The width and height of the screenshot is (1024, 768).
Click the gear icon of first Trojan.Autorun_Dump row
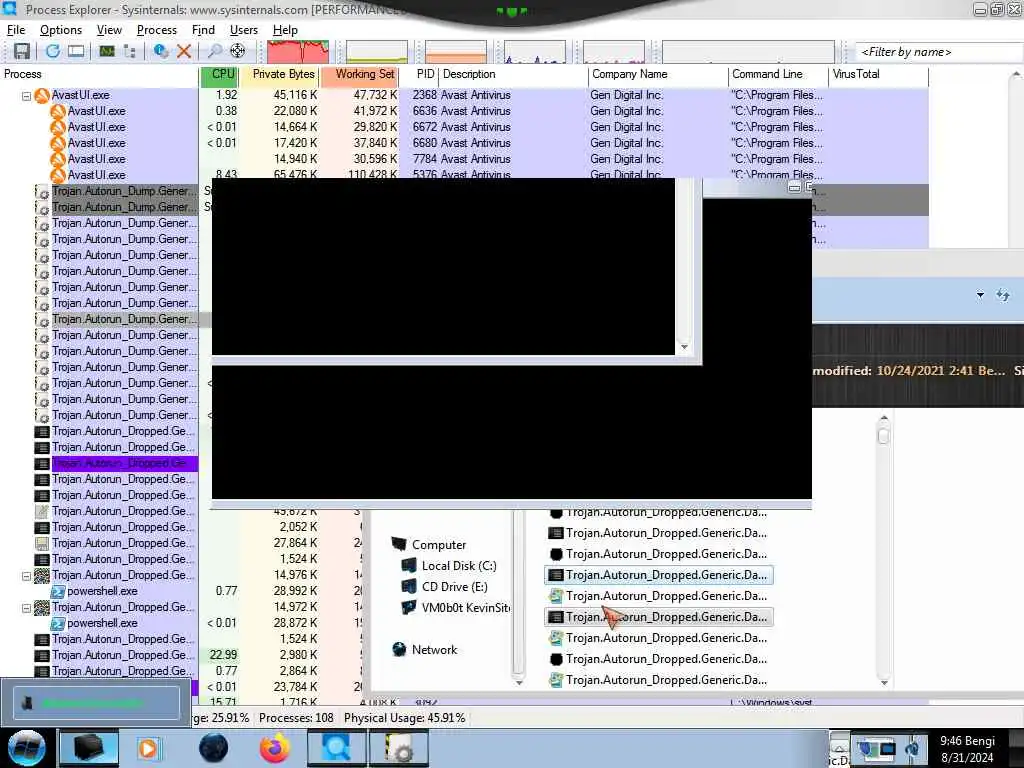[x=42, y=192]
